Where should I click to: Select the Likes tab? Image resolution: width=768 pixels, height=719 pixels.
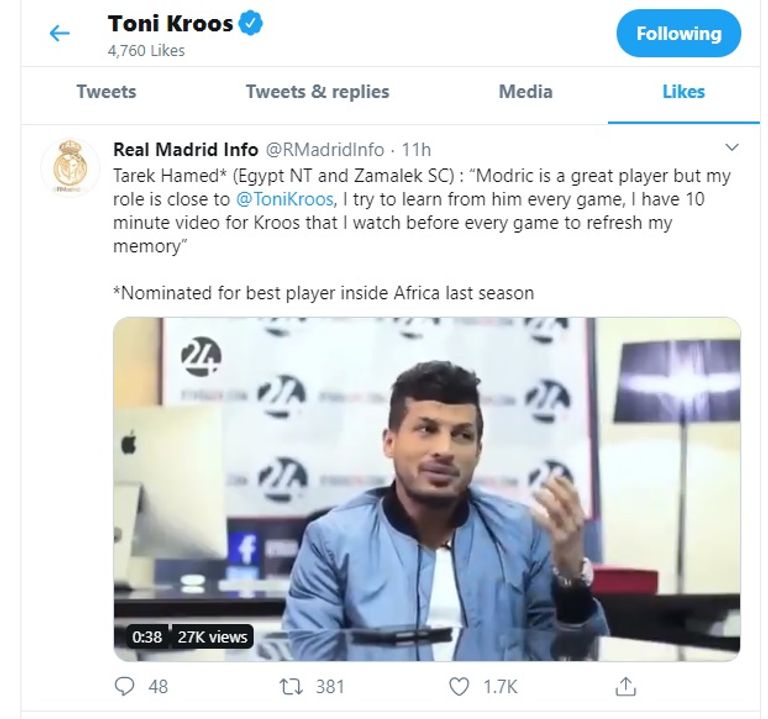point(683,92)
